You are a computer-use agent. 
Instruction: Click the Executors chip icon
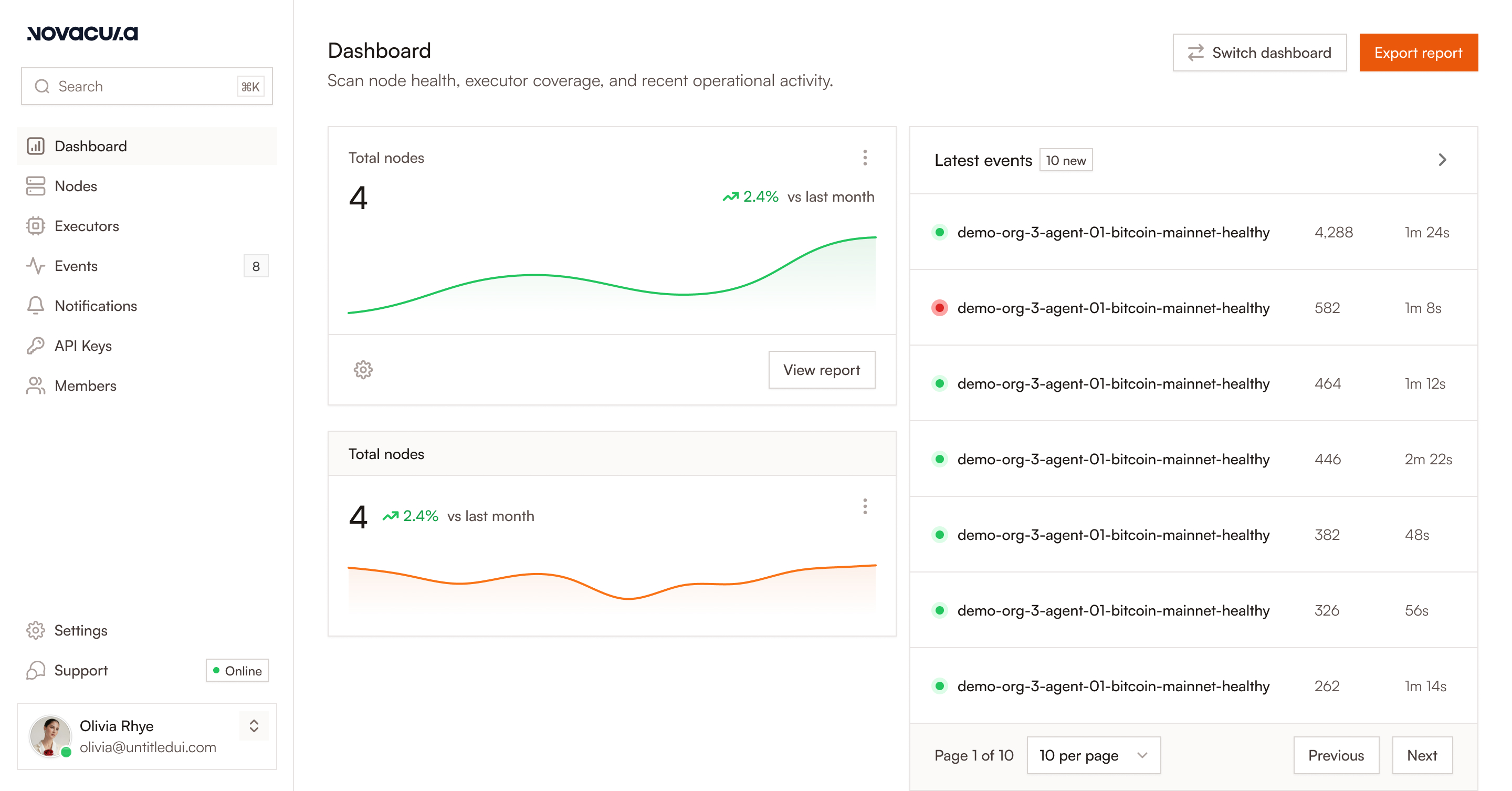point(35,226)
